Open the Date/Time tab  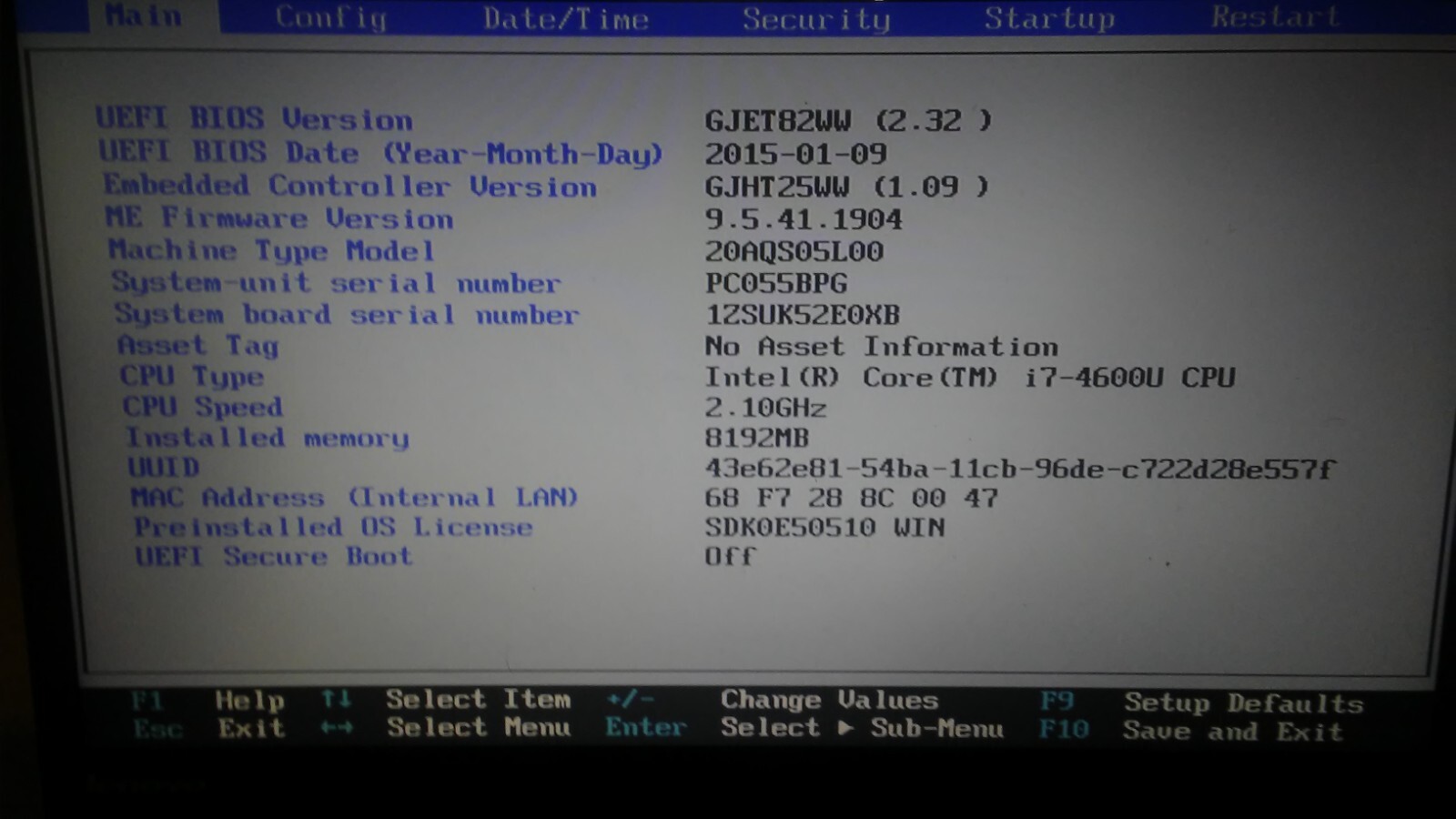[565, 18]
